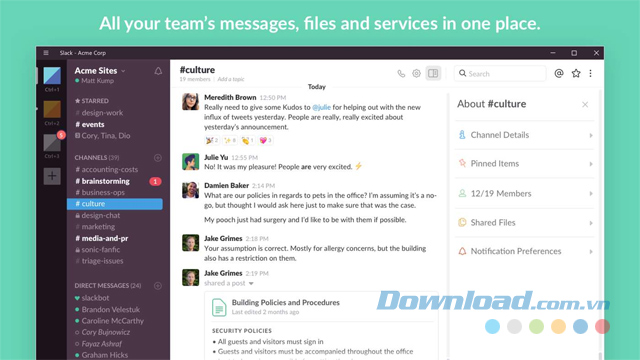Click Damien Baker's avatar
The image size is (640, 360).
click(191, 190)
